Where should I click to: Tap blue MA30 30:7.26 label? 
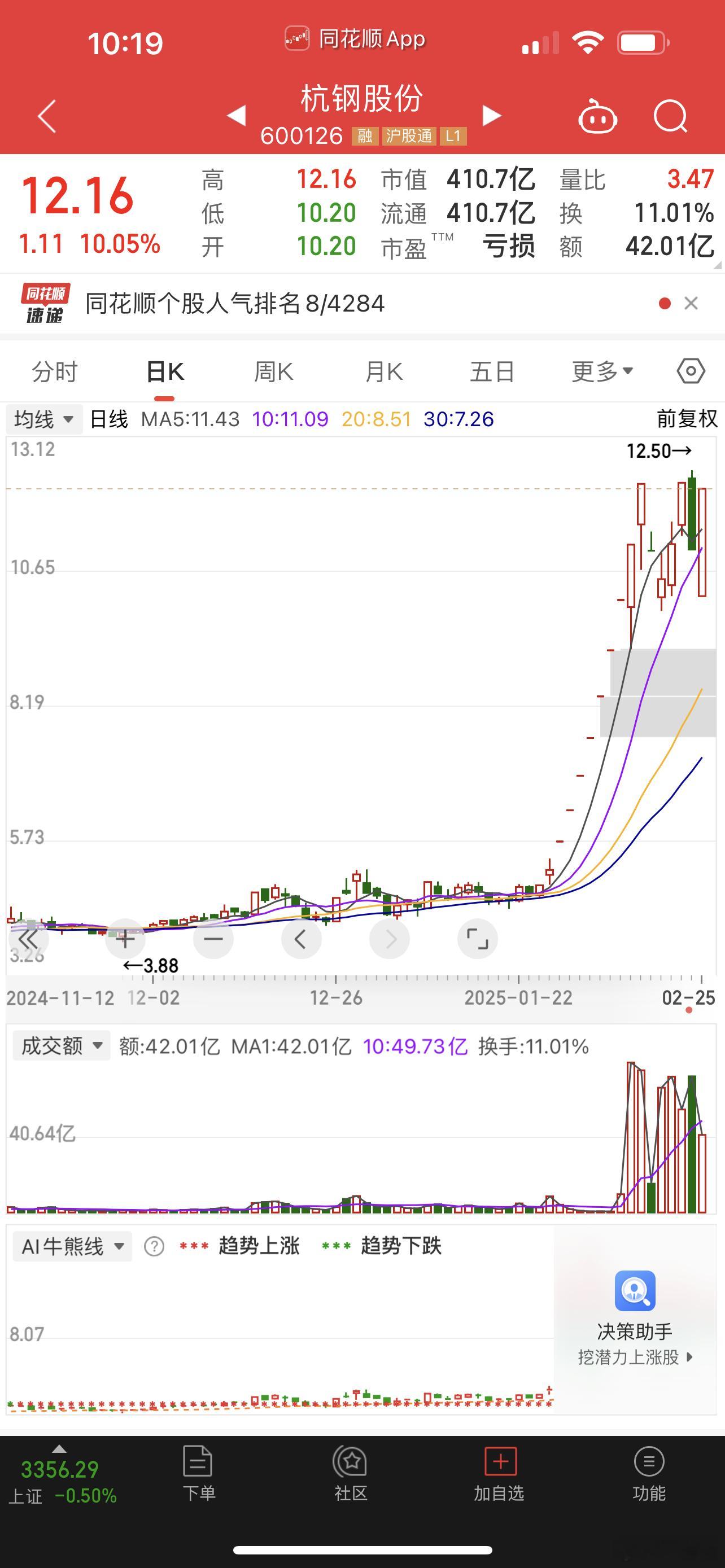pyautogui.click(x=458, y=419)
